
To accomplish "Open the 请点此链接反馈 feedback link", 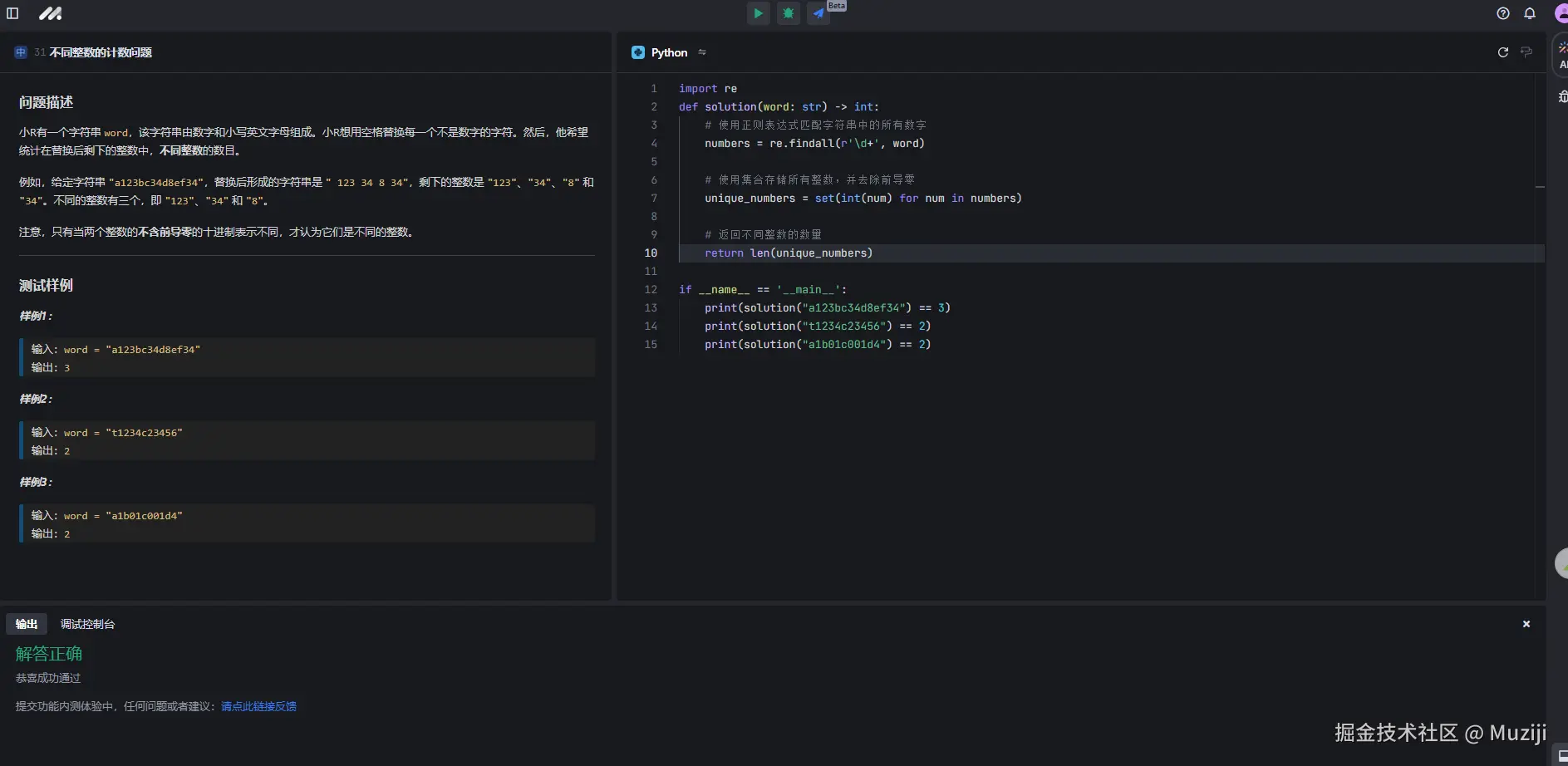I will pyautogui.click(x=258, y=706).
